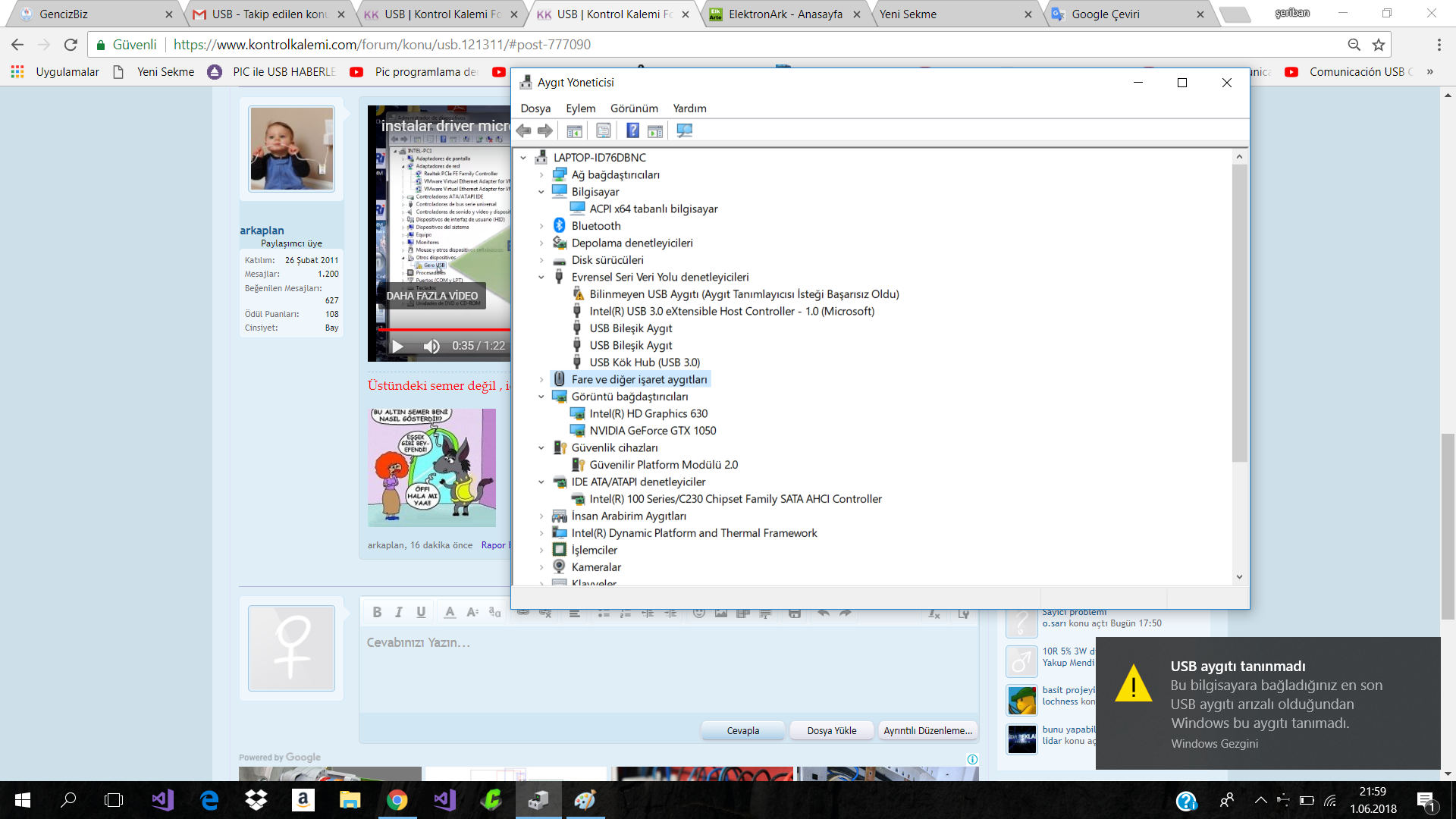Open the Yardım menu

tap(689, 108)
